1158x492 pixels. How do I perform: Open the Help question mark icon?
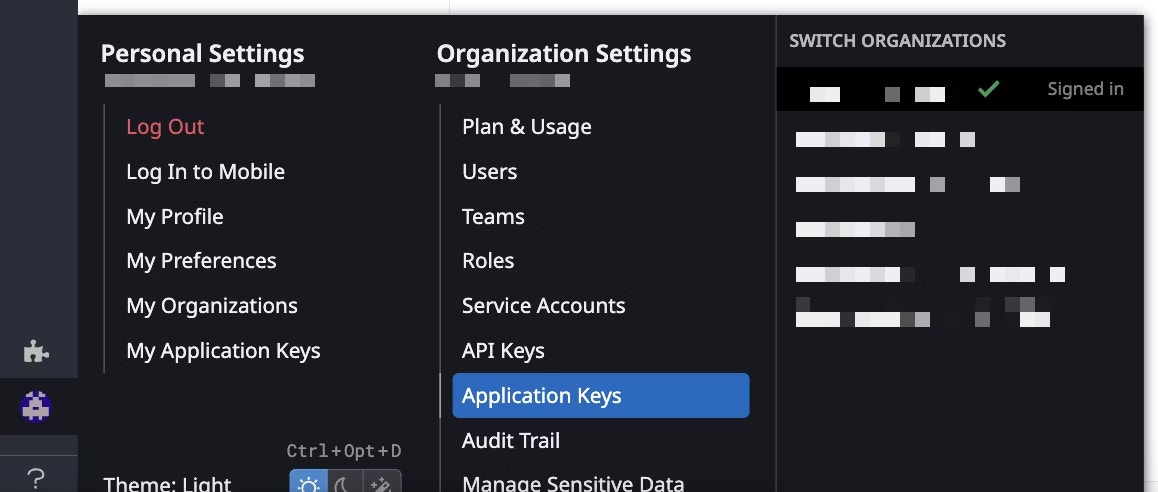pyautogui.click(x=36, y=478)
